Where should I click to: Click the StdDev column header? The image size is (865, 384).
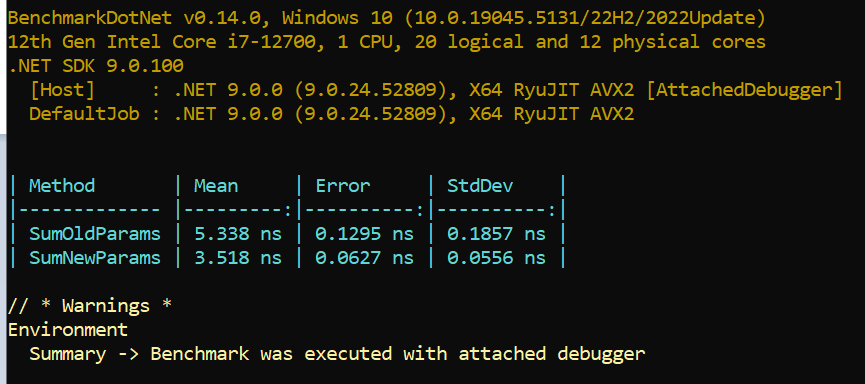(480, 186)
